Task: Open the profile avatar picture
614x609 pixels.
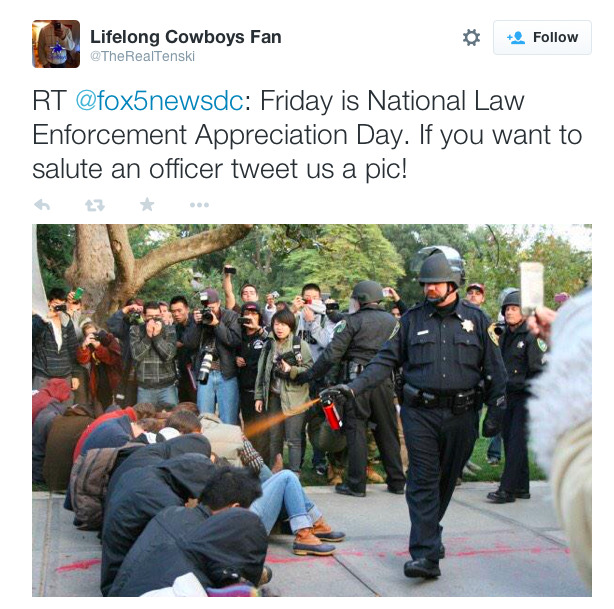Action: click(56, 44)
